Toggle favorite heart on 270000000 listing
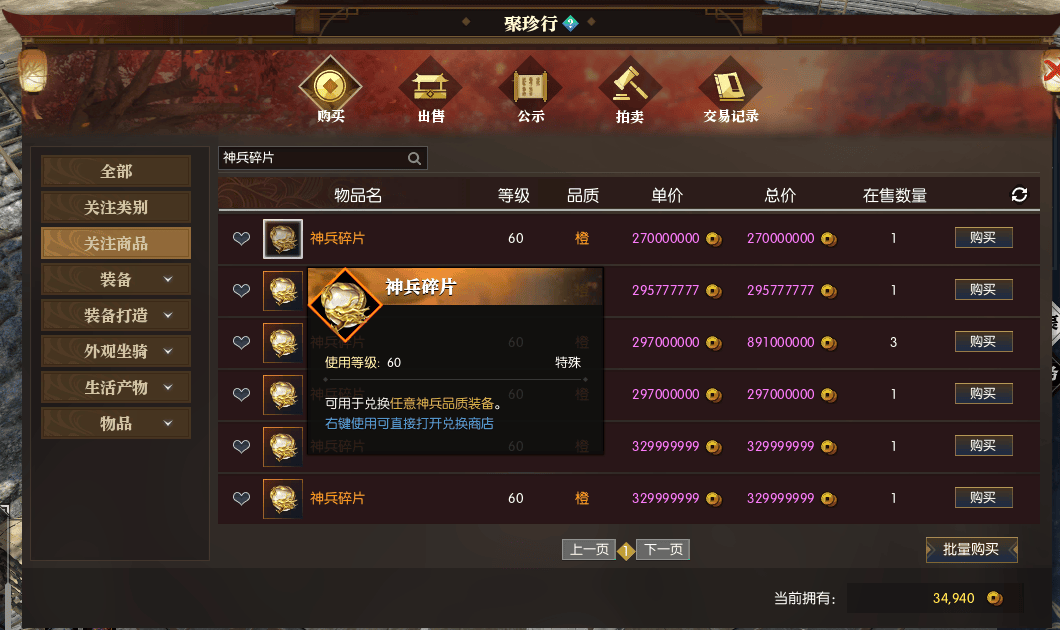1060x630 pixels. click(x=241, y=238)
